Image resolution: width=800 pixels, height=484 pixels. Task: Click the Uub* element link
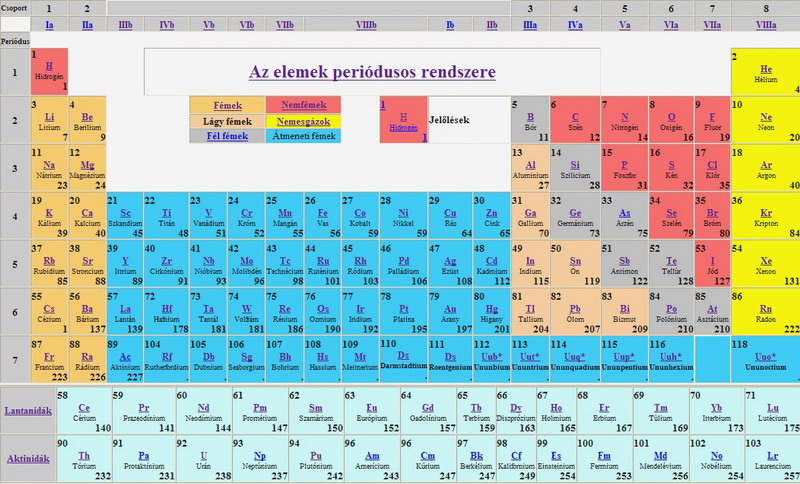click(491, 356)
